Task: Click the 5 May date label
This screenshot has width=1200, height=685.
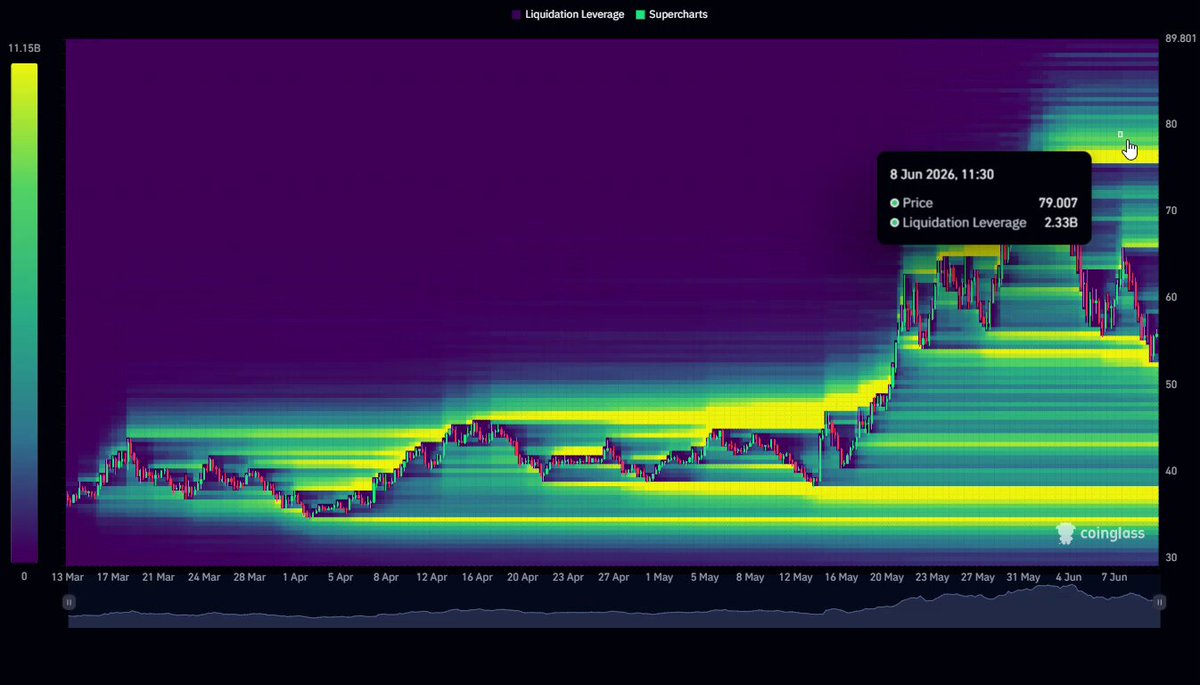Action: point(704,577)
